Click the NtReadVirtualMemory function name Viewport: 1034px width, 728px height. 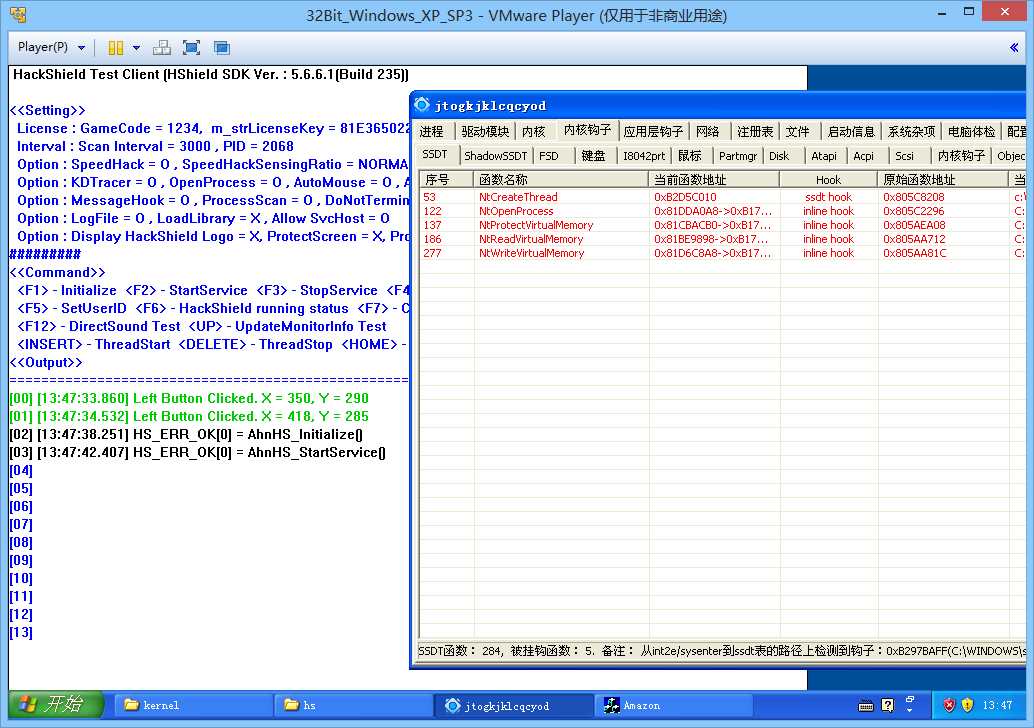[x=531, y=239]
